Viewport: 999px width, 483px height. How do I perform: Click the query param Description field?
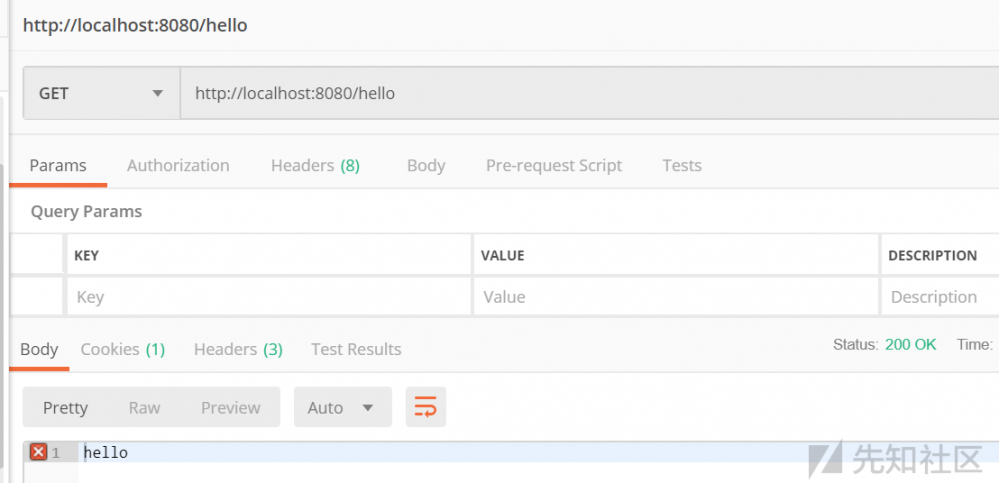pos(938,297)
